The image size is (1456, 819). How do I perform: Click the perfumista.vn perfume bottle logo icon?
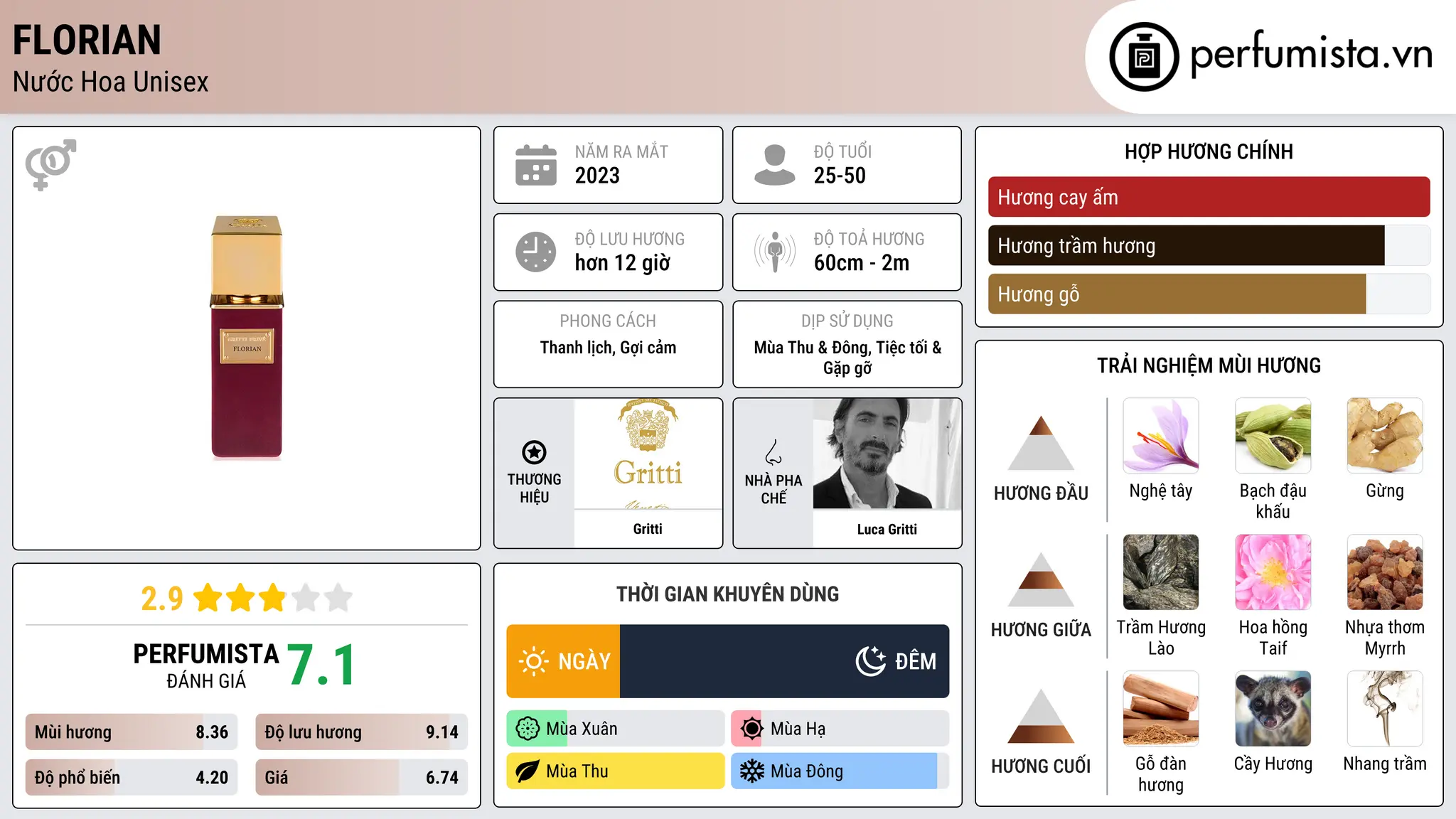coord(1144,57)
